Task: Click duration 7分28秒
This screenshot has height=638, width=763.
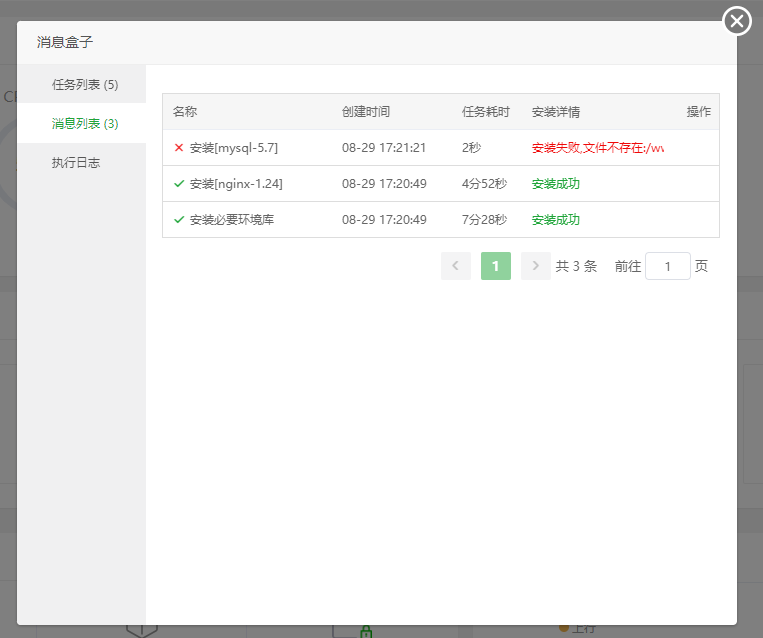Action: (484, 219)
